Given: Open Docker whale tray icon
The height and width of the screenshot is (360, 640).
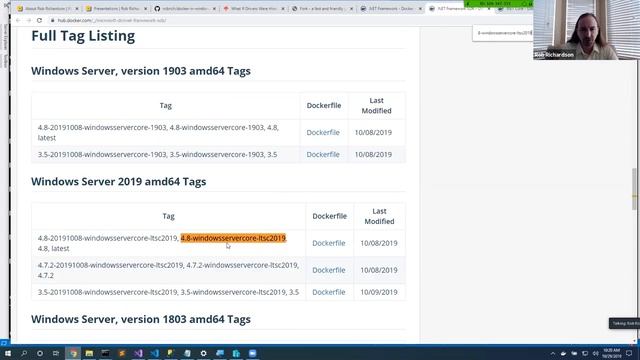Looking at the screenshot, I should (x=563, y=353).
